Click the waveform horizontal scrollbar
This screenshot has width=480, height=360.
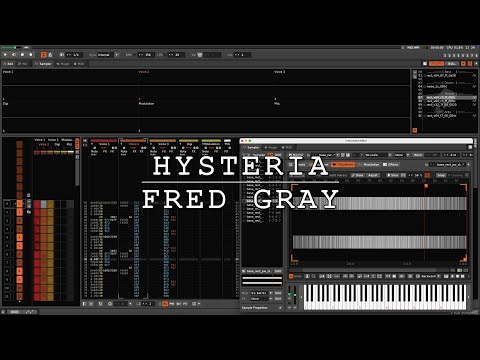(370, 270)
